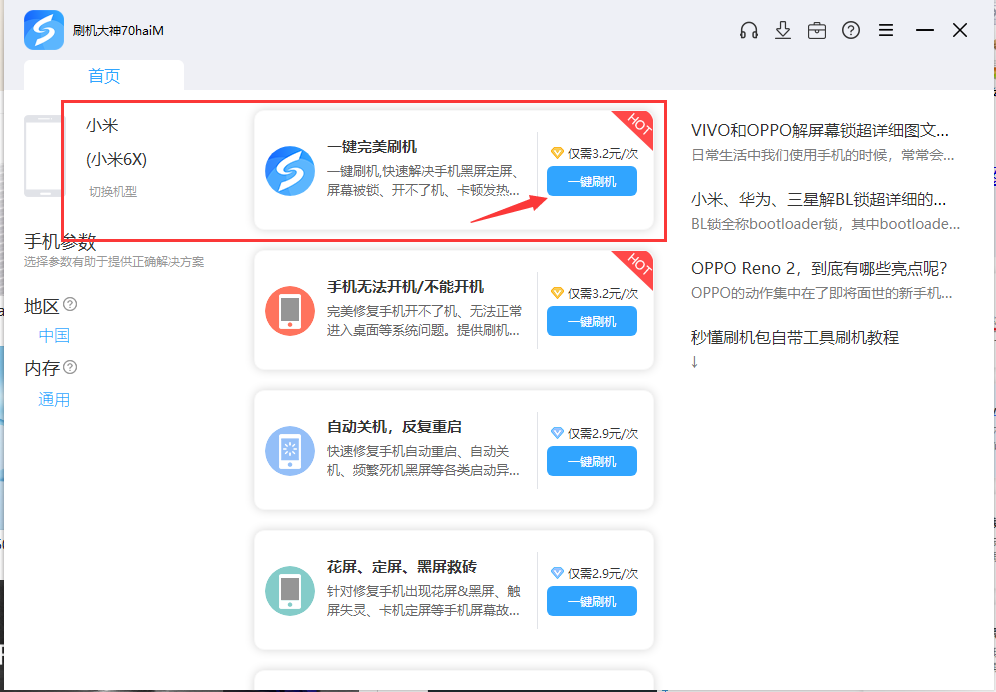The image size is (996, 692).
Task: Click gold diamond icon in 一键完美刷机 card
Action: (557, 153)
